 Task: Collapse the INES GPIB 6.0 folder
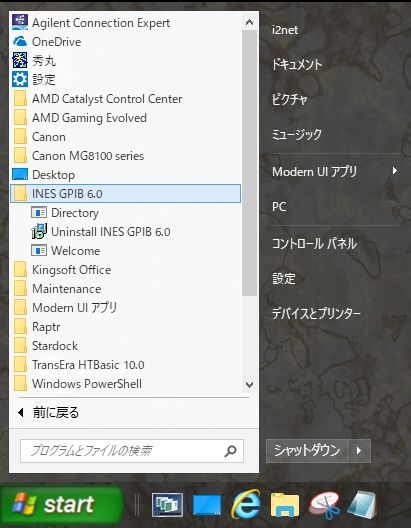click(126, 194)
